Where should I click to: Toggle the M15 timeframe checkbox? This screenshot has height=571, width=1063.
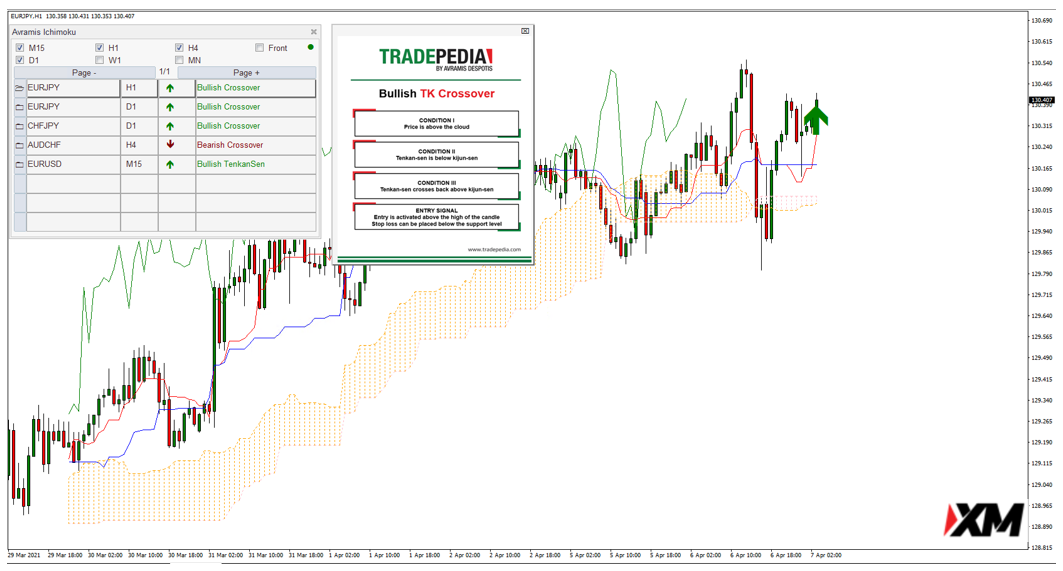point(20,48)
